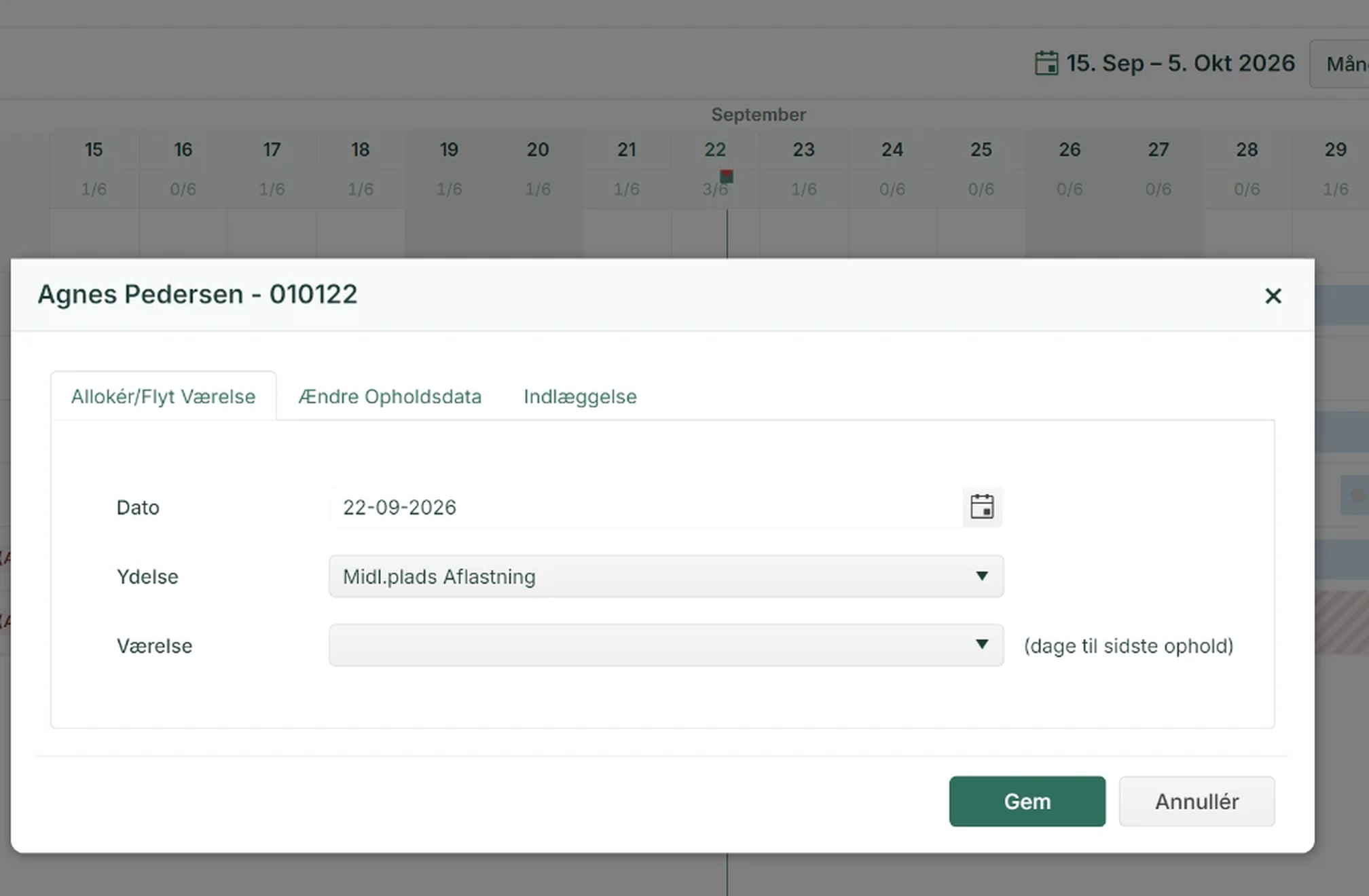
Task: Select day 29 column header
Action: coord(1336,149)
